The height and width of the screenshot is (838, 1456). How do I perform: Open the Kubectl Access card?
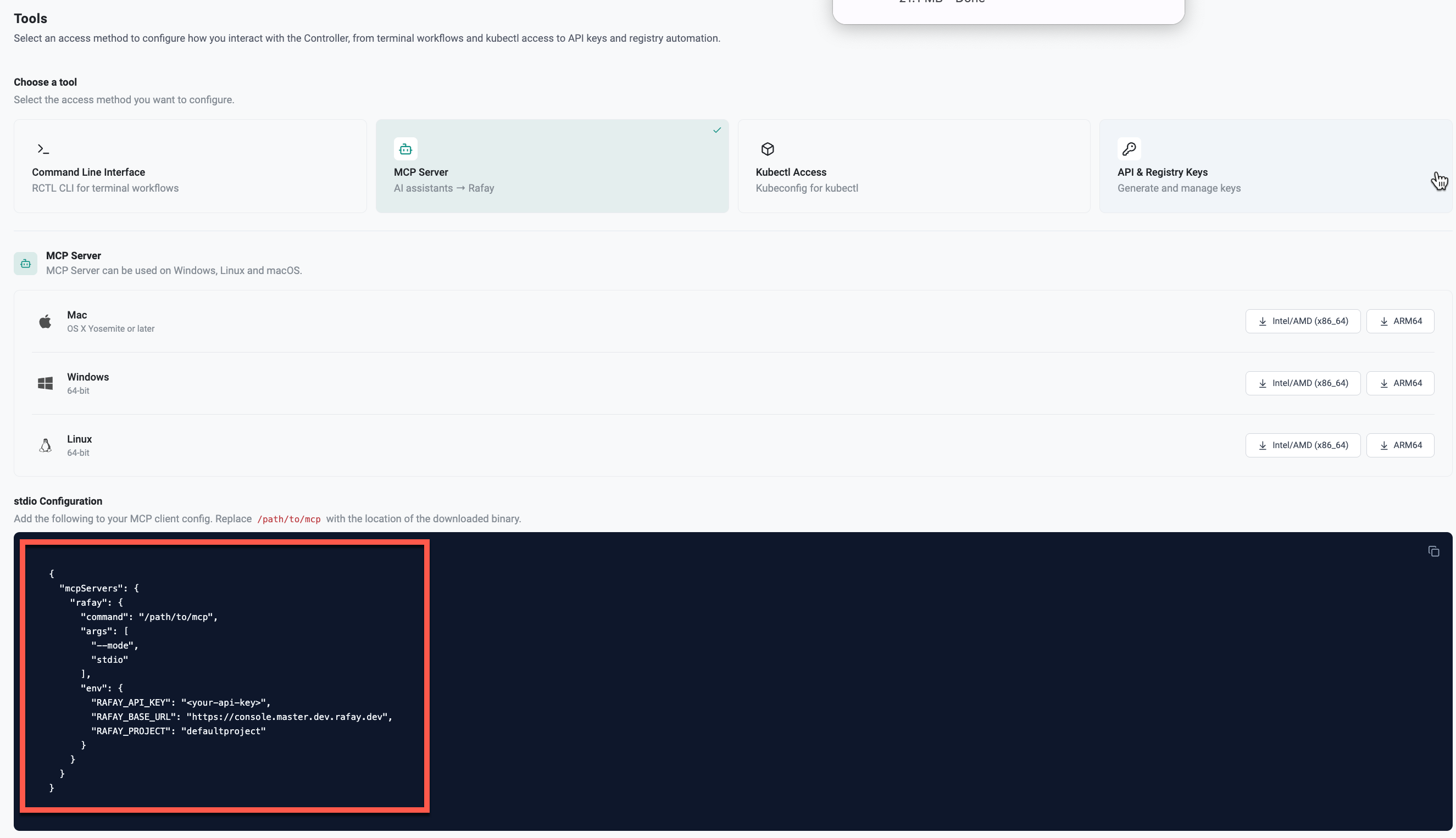[x=914, y=166]
